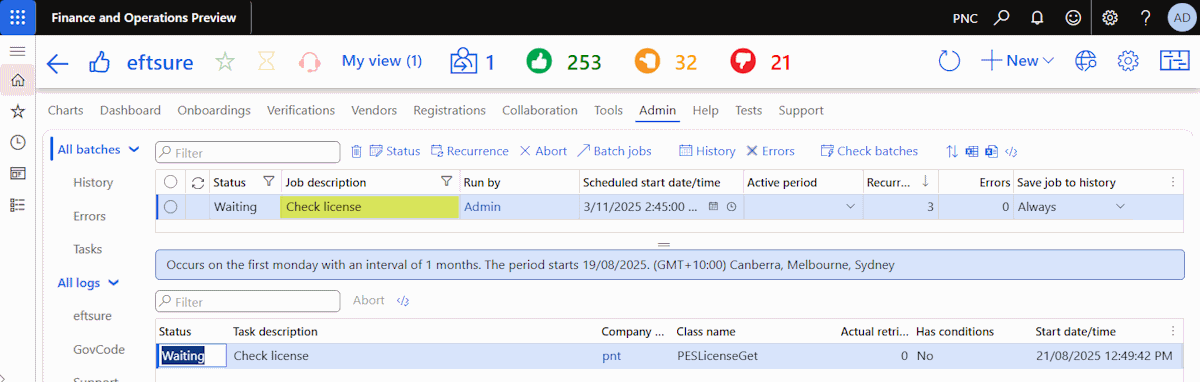The image size is (1200, 382).
Task: Open Favorites star in the left sidebar
Action: (x=17, y=111)
